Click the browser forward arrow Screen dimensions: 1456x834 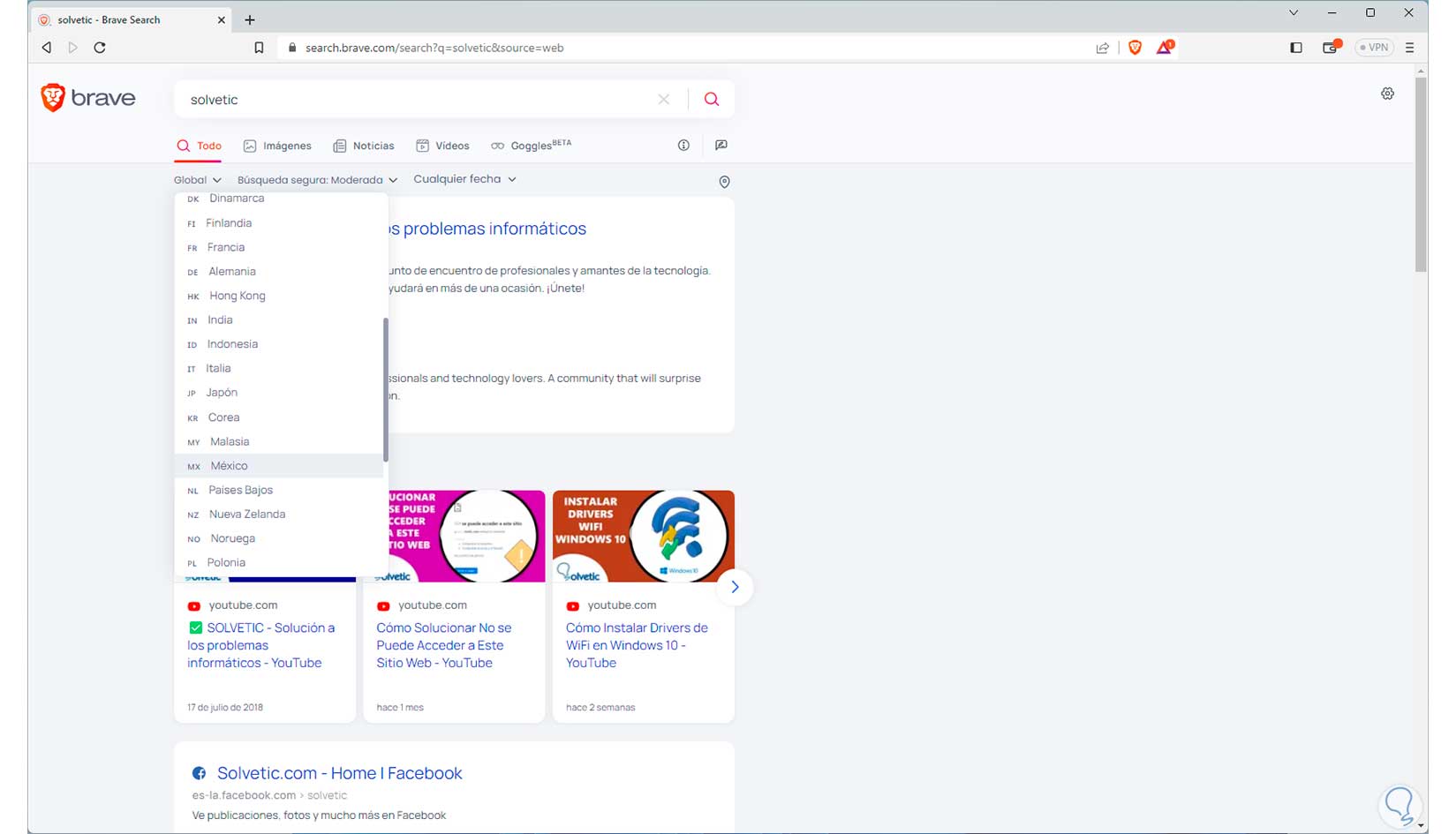[x=73, y=48]
